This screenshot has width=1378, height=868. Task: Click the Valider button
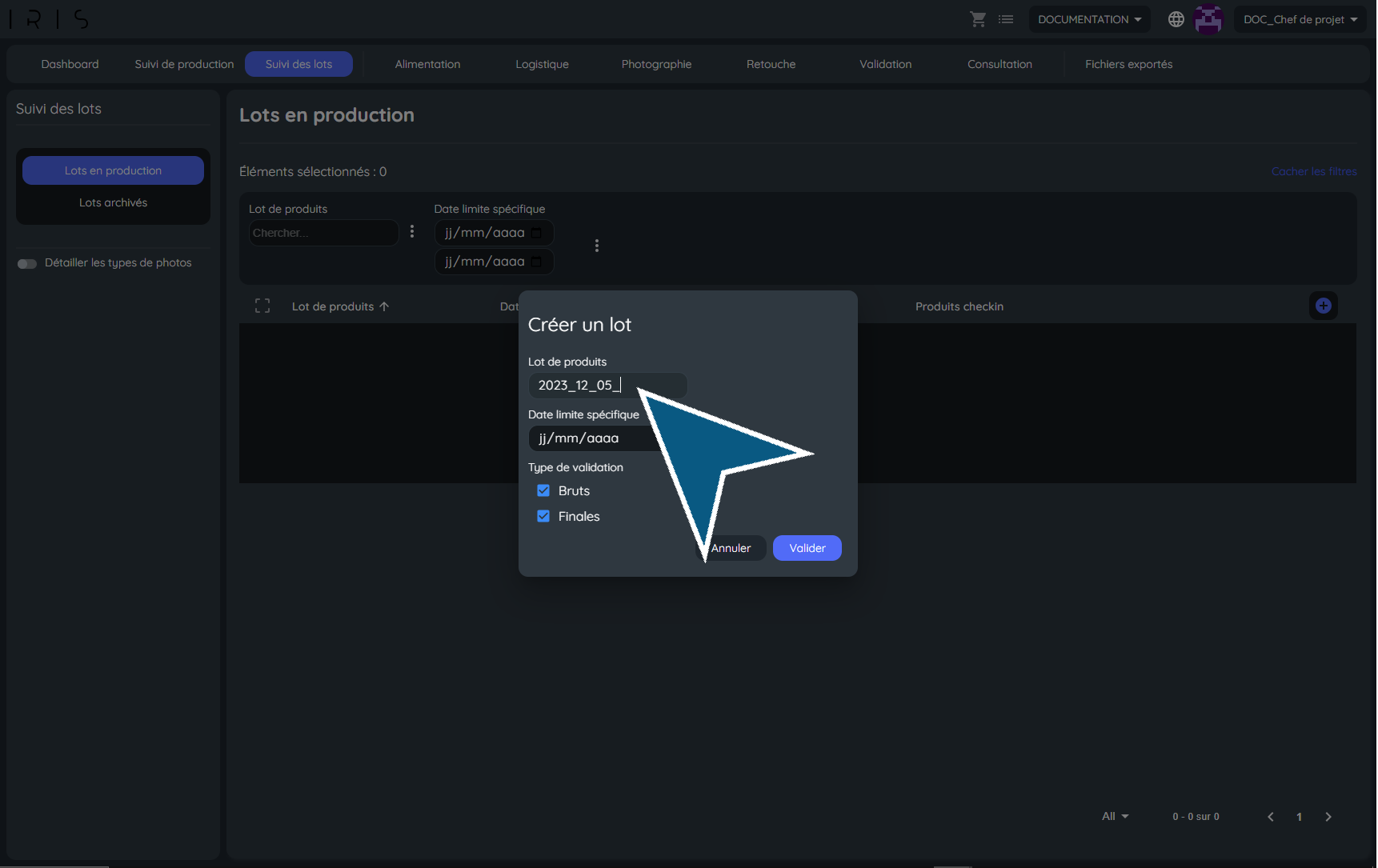click(807, 548)
